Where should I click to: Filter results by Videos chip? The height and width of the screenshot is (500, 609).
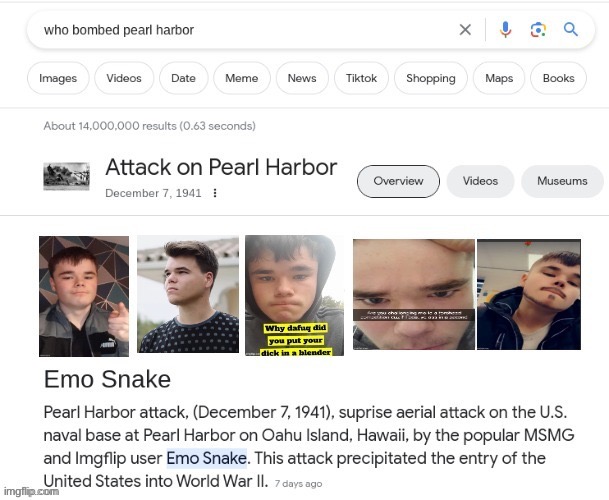[x=124, y=78]
